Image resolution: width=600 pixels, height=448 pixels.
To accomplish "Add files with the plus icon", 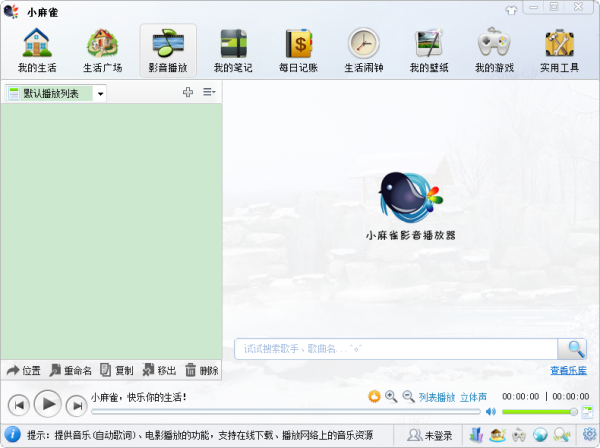I will click(188, 92).
